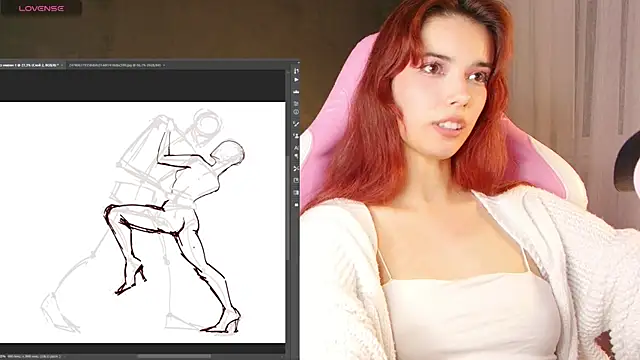640x360 pixels.
Task: Expand the collapsed panel dock with top arrows
Action: coord(298,62)
